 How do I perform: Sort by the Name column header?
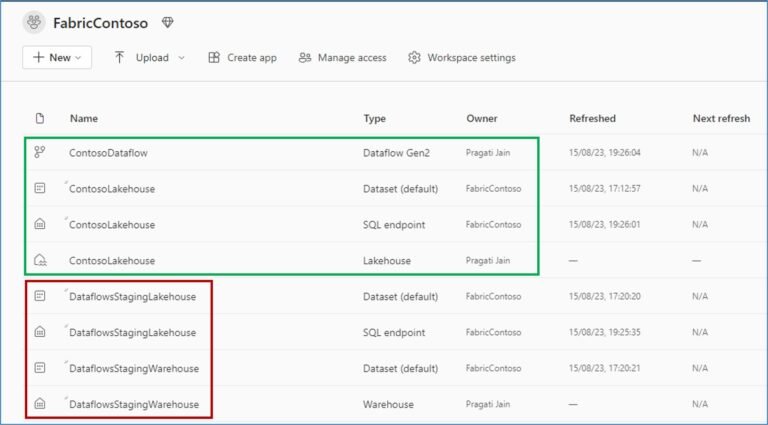(84, 118)
